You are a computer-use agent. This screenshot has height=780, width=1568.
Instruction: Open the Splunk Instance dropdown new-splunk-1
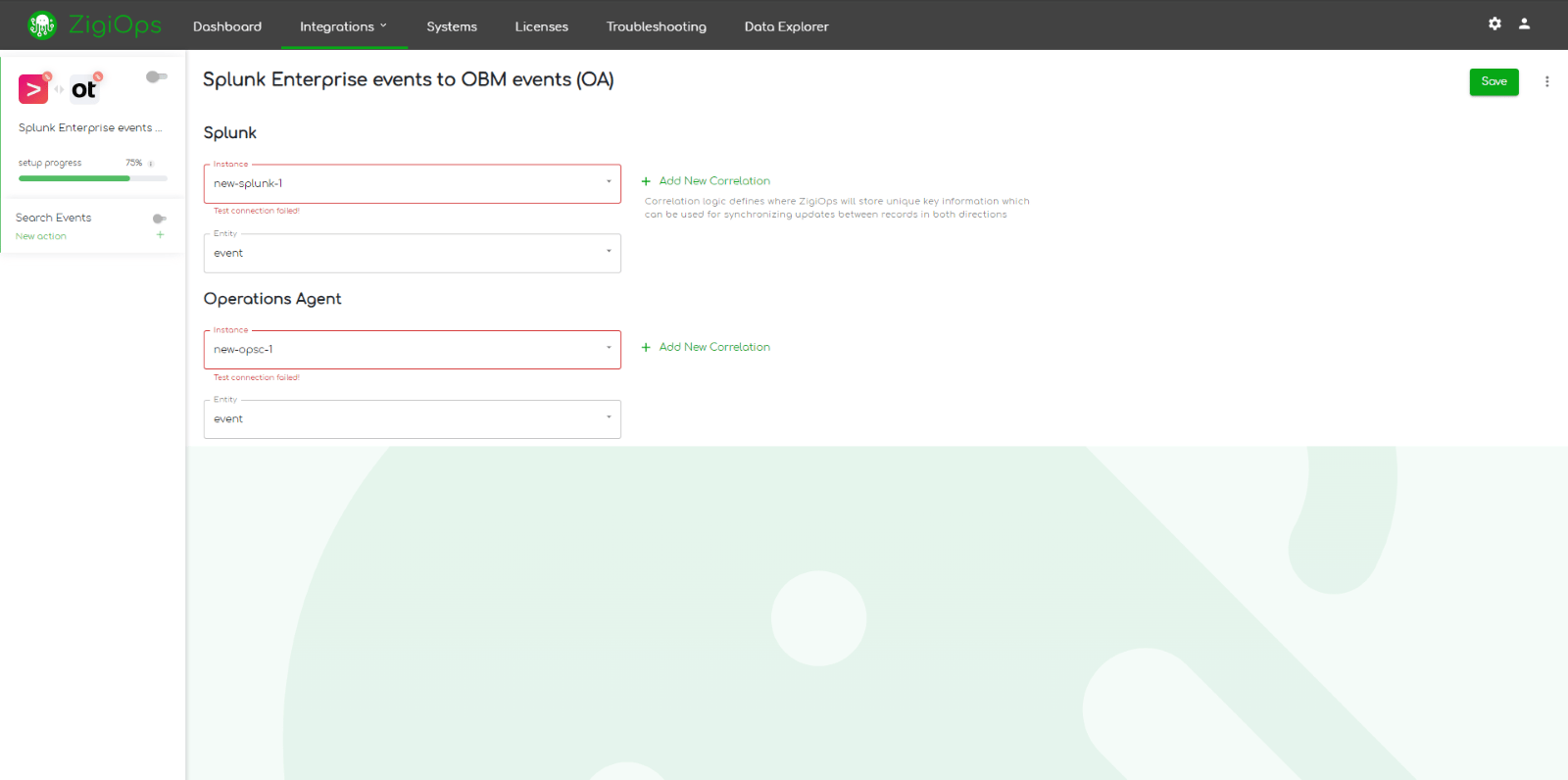pos(413,183)
